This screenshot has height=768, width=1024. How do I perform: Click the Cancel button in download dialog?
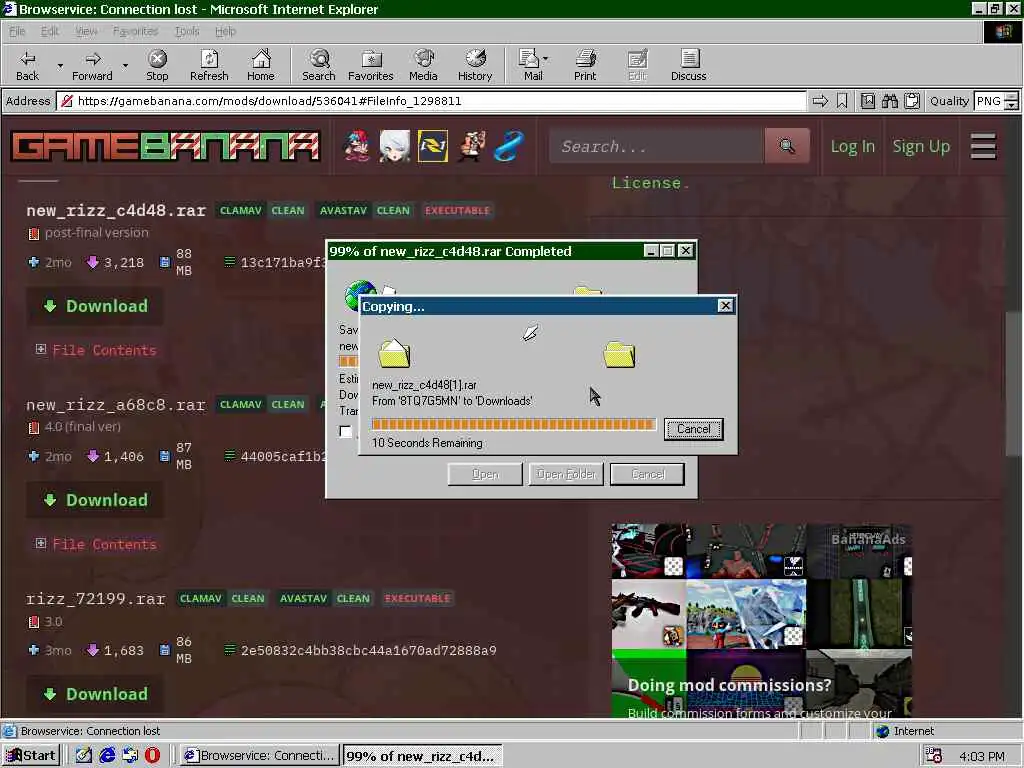647,474
